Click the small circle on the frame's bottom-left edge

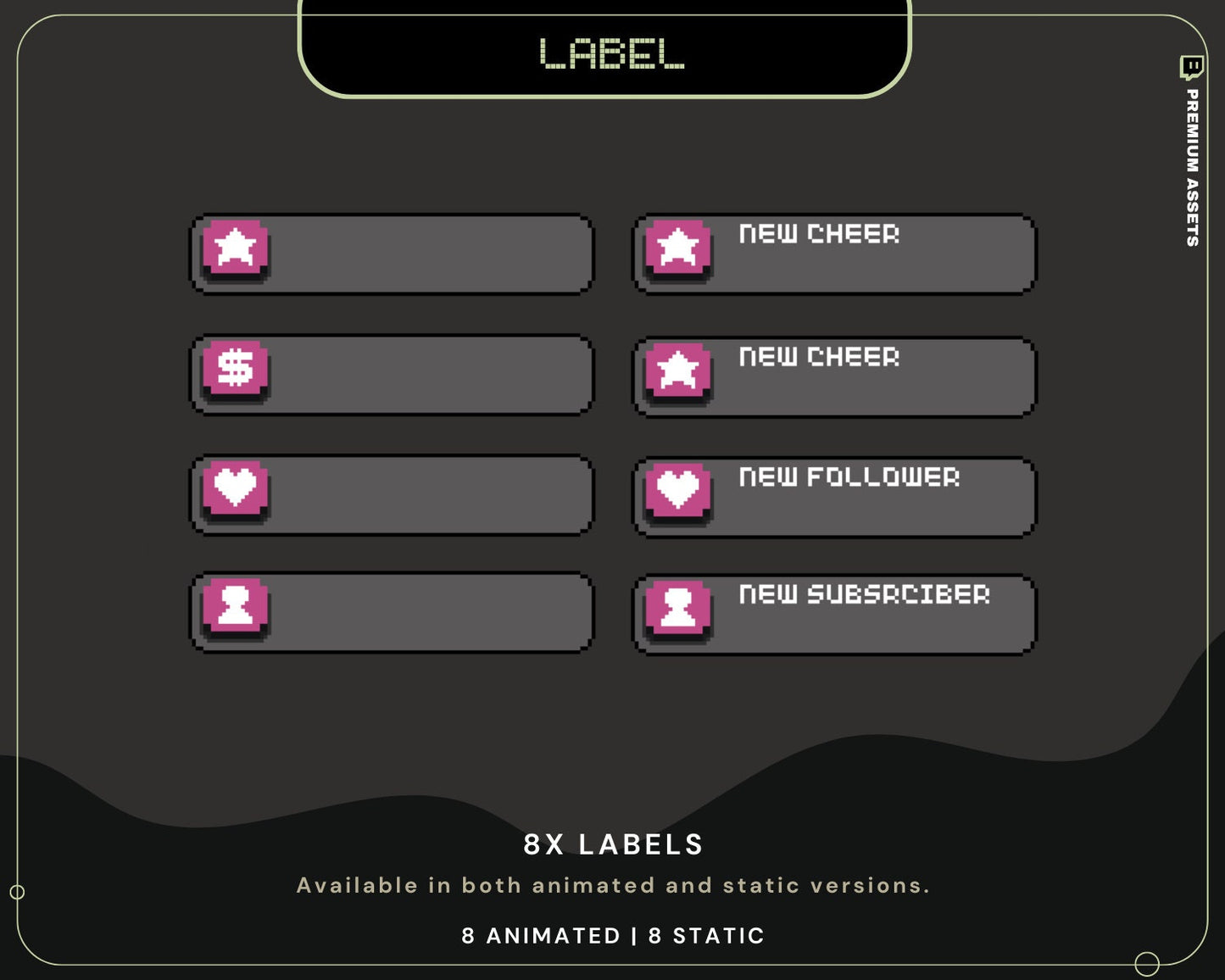pyautogui.click(x=17, y=892)
